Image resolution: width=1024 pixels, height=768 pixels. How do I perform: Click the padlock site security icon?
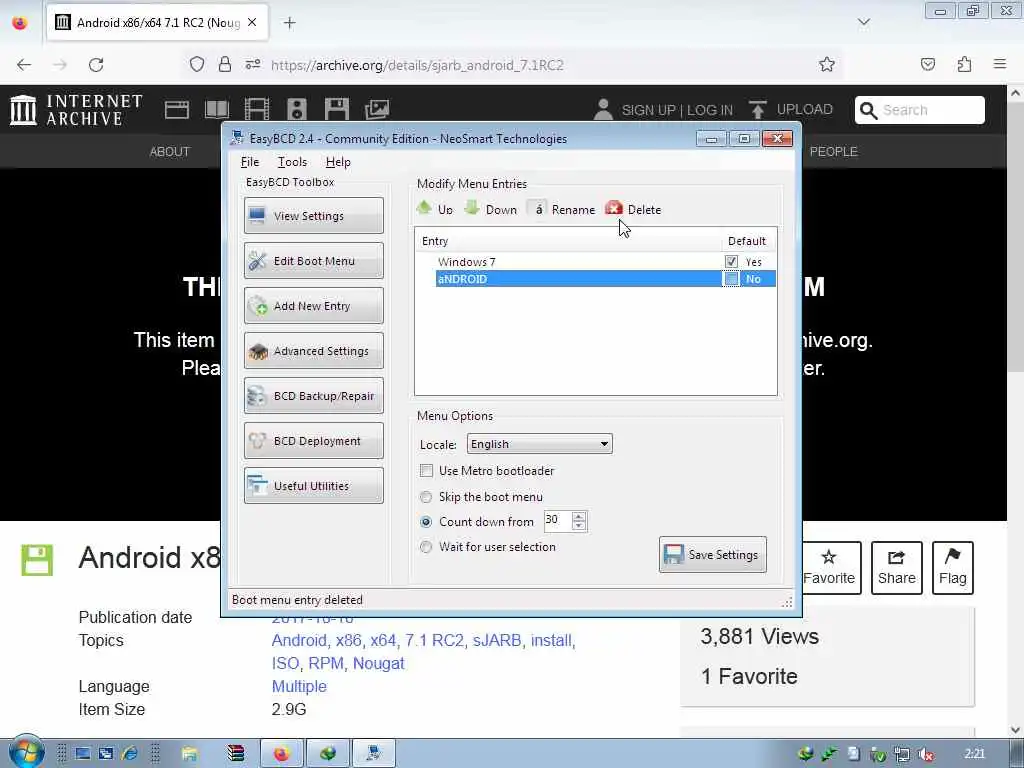[x=225, y=64]
